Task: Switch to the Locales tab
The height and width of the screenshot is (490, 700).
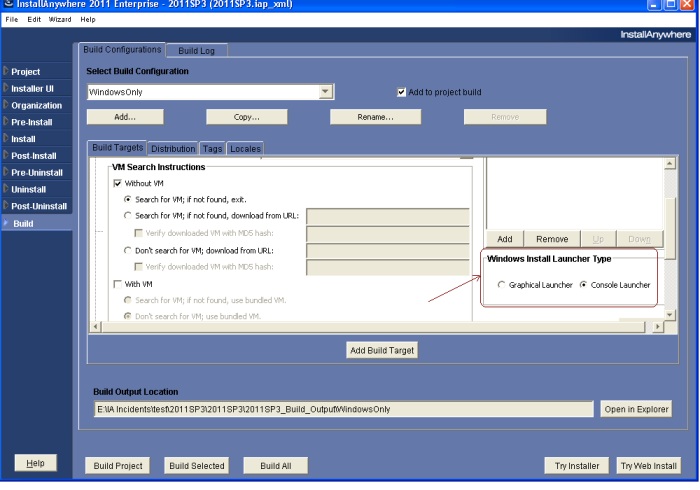Action: pyautogui.click(x=246, y=149)
